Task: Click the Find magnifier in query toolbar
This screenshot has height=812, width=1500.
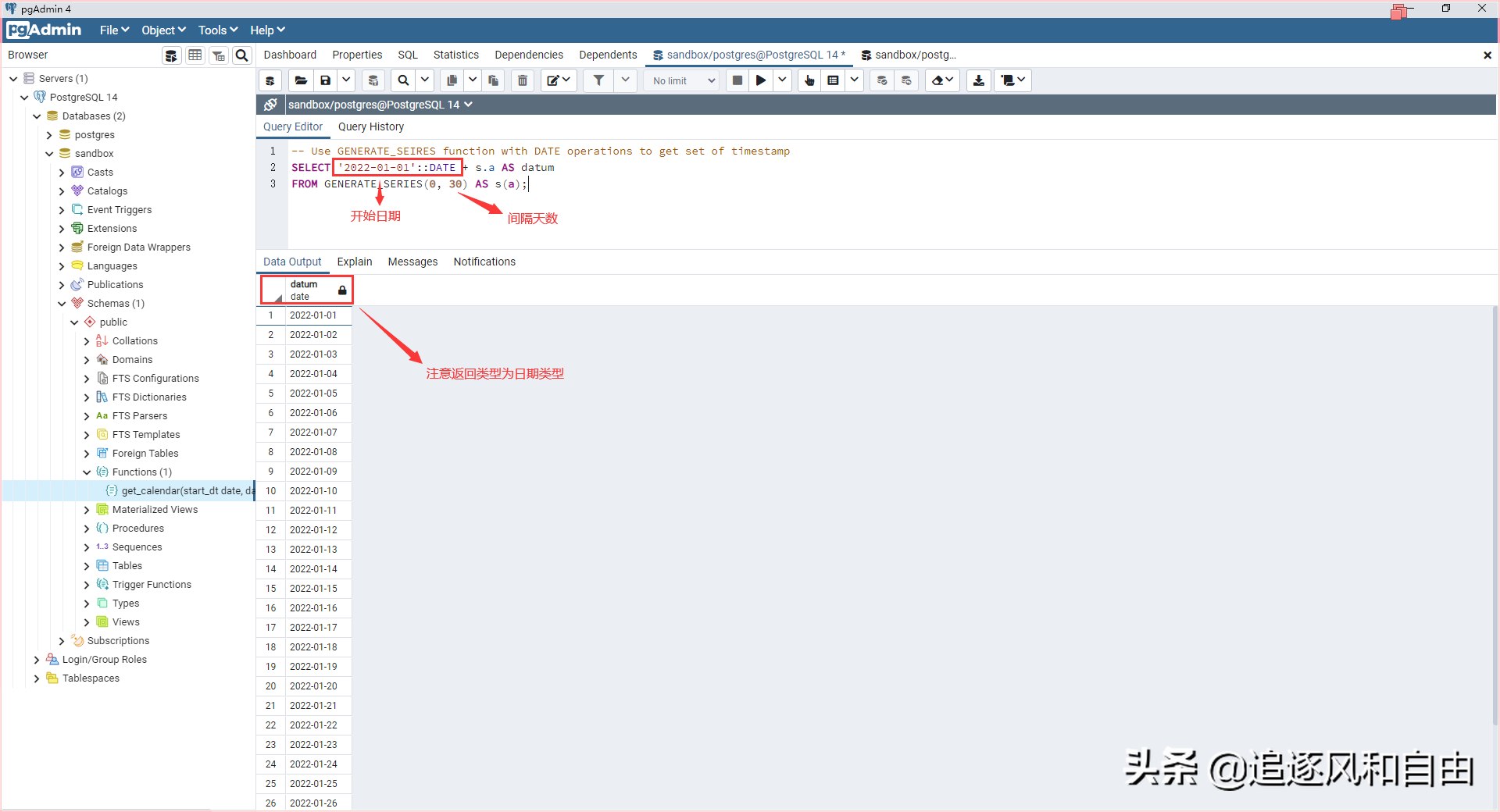Action: 403,80
